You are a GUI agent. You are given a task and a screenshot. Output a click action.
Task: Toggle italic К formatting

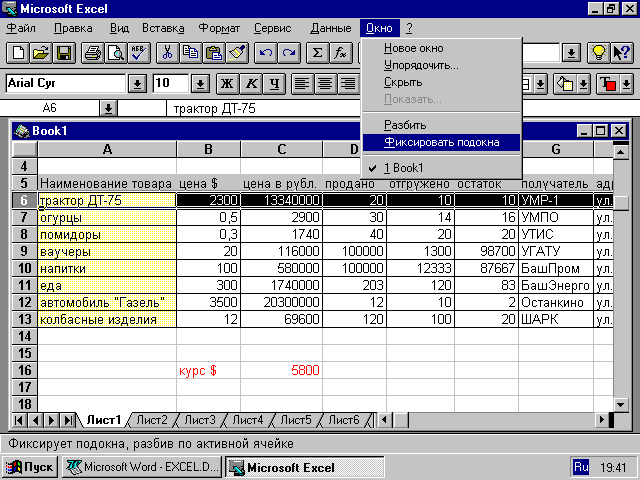tap(251, 84)
